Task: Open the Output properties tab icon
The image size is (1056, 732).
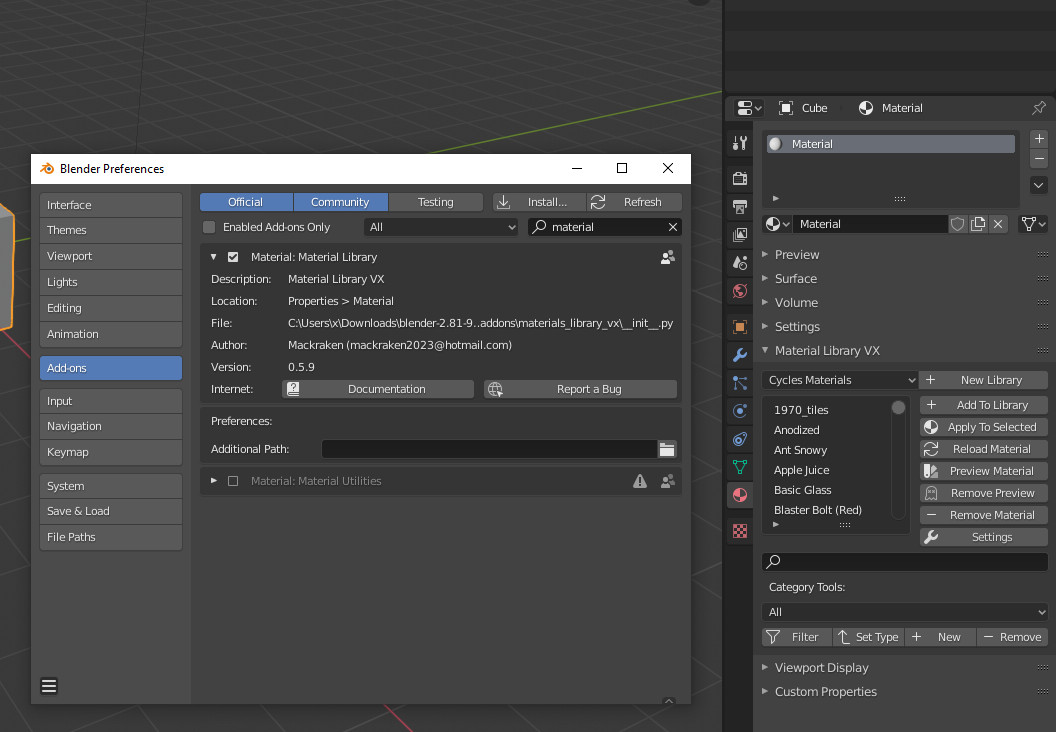Action: (740, 207)
